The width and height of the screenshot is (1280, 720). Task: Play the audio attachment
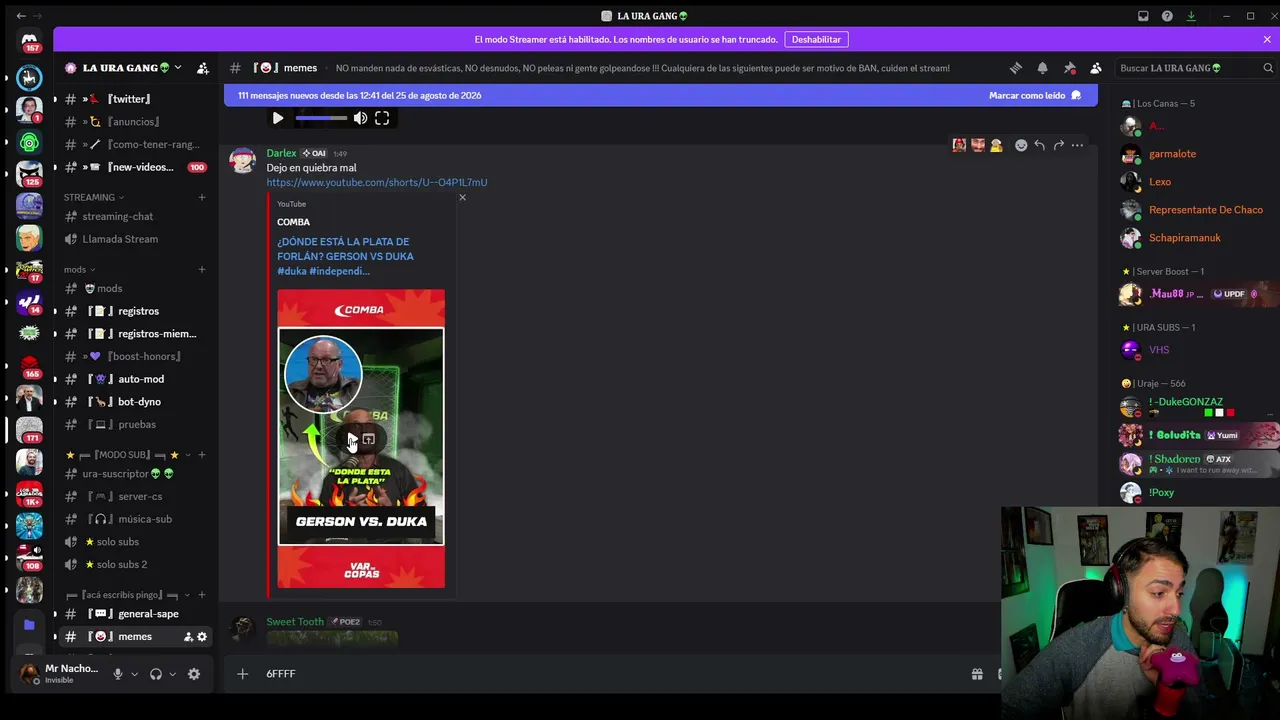(x=278, y=118)
